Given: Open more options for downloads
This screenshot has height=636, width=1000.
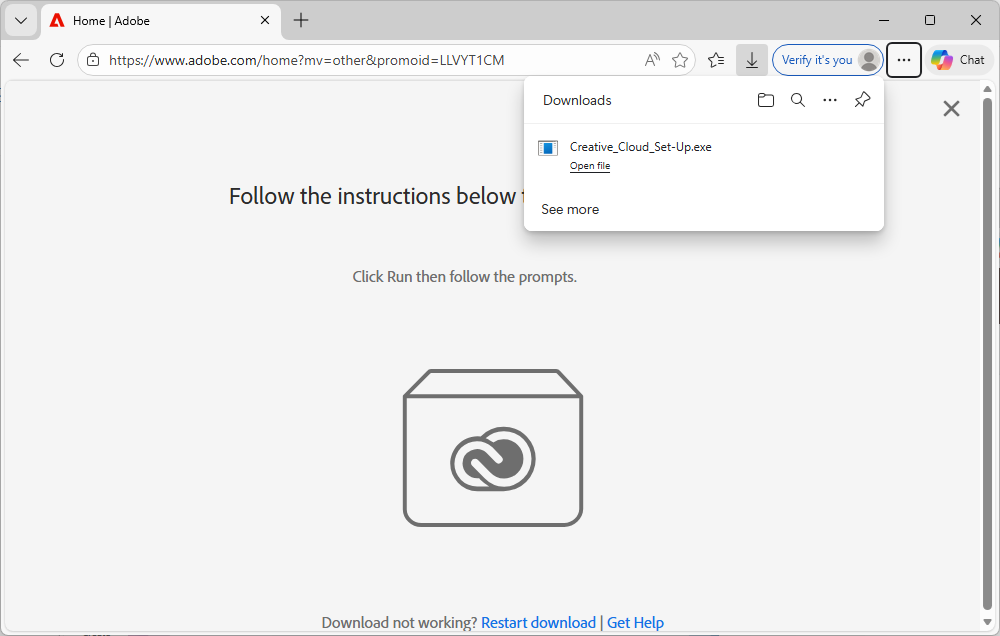Looking at the screenshot, I should point(830,100).
